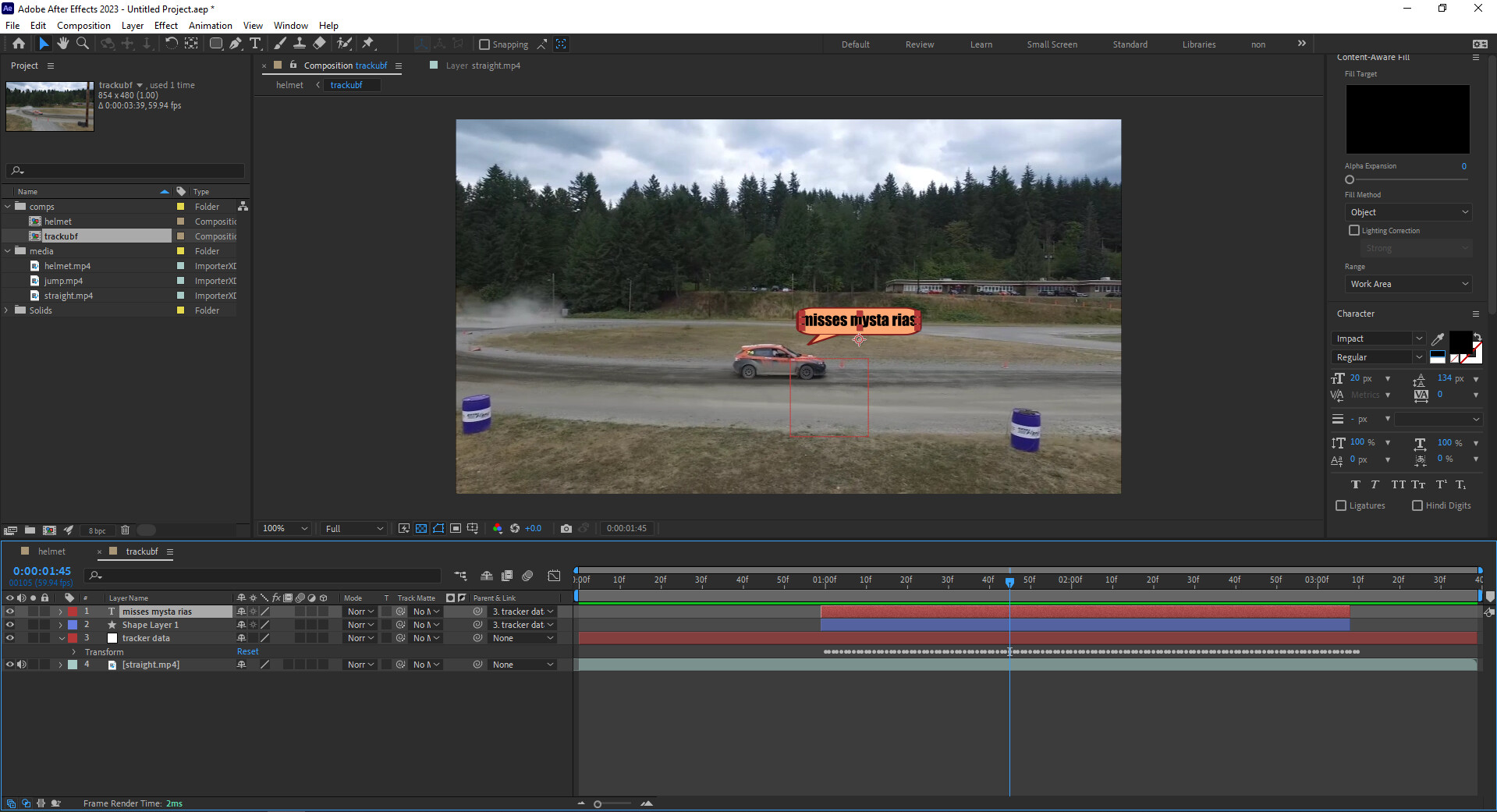Enable the Snapping checkbox
The height and width of the screenshot is (812, 1497).
(x=484, y=44)
